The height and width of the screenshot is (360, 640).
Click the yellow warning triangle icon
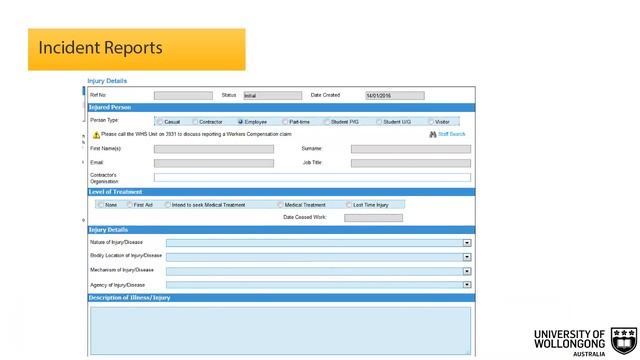[x=96, y=135]
